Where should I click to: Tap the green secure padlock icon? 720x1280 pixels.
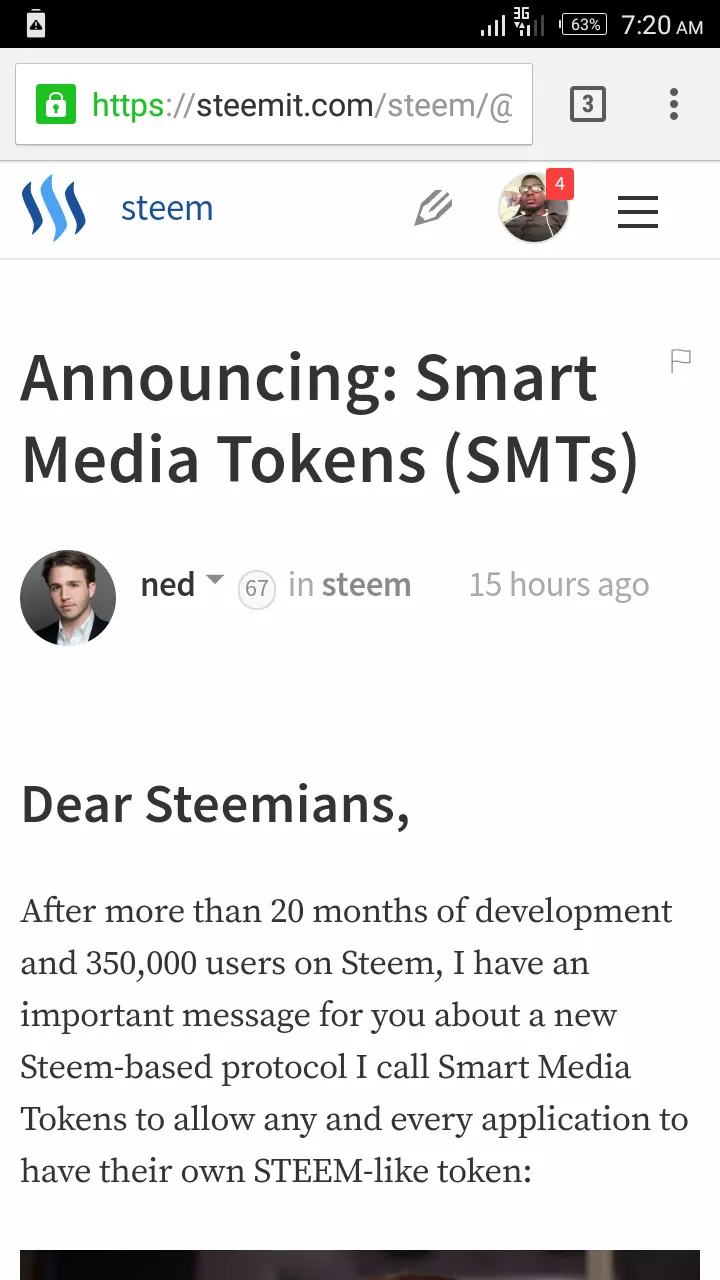tap(56, 104)
